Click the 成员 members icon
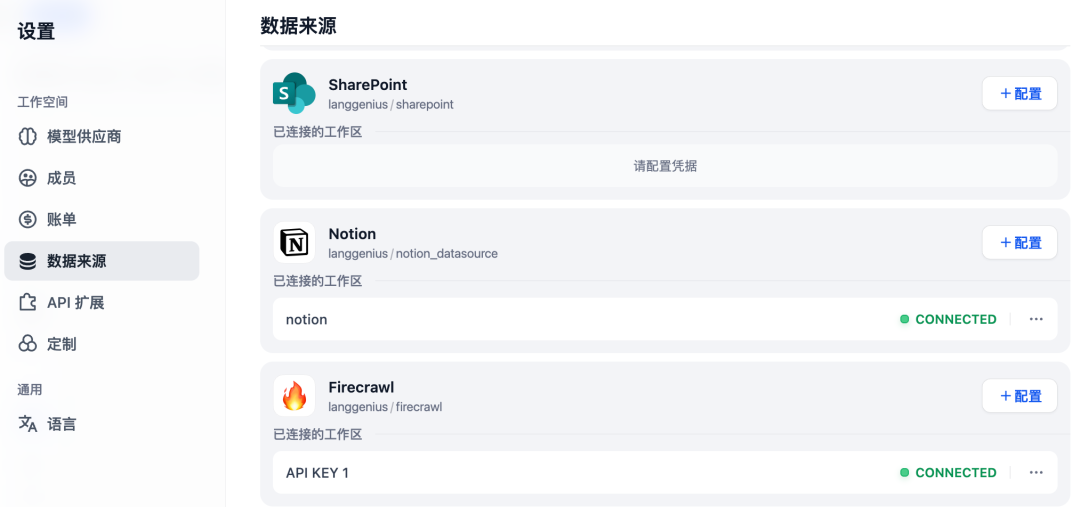 [x=28, y=178]
